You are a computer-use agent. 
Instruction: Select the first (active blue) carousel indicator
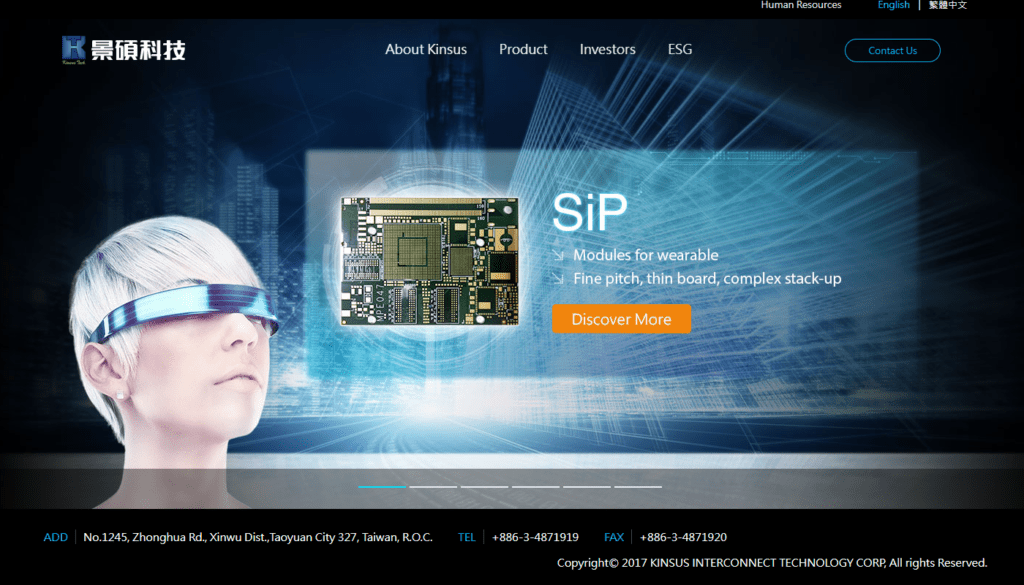point(382,486)
